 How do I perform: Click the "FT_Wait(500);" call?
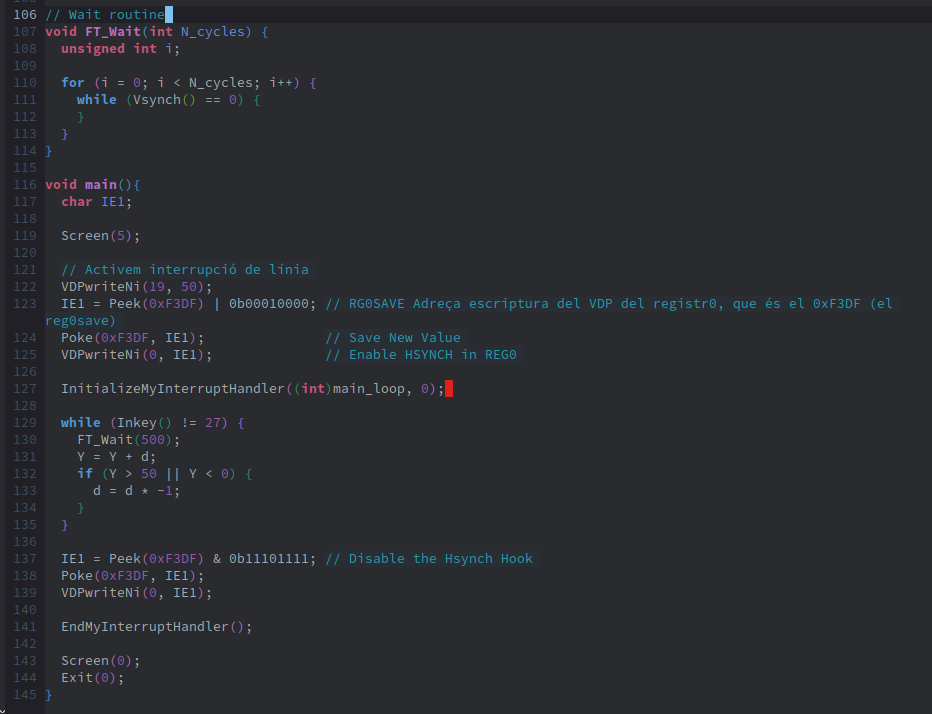[x=128, y=440]
